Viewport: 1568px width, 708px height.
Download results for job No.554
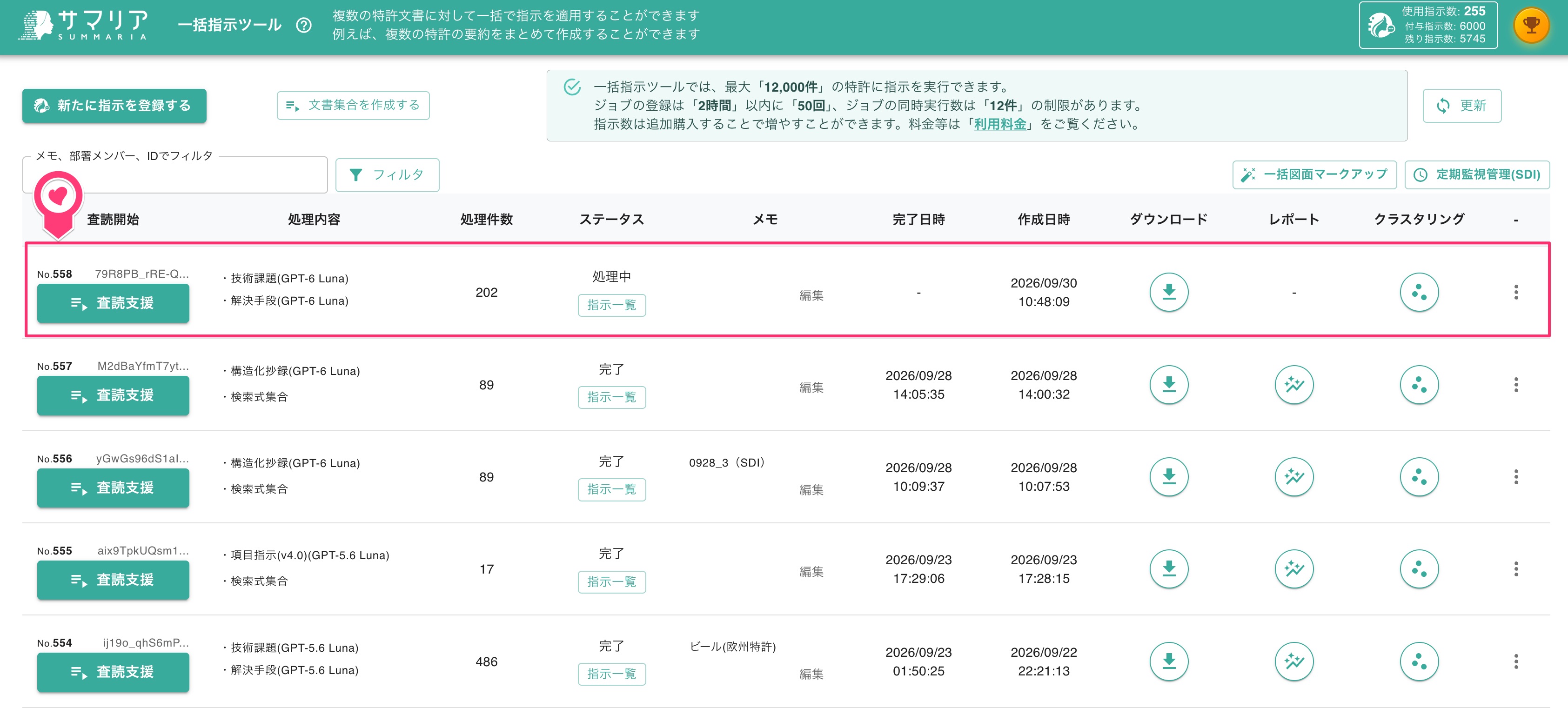coord(1168,661)
